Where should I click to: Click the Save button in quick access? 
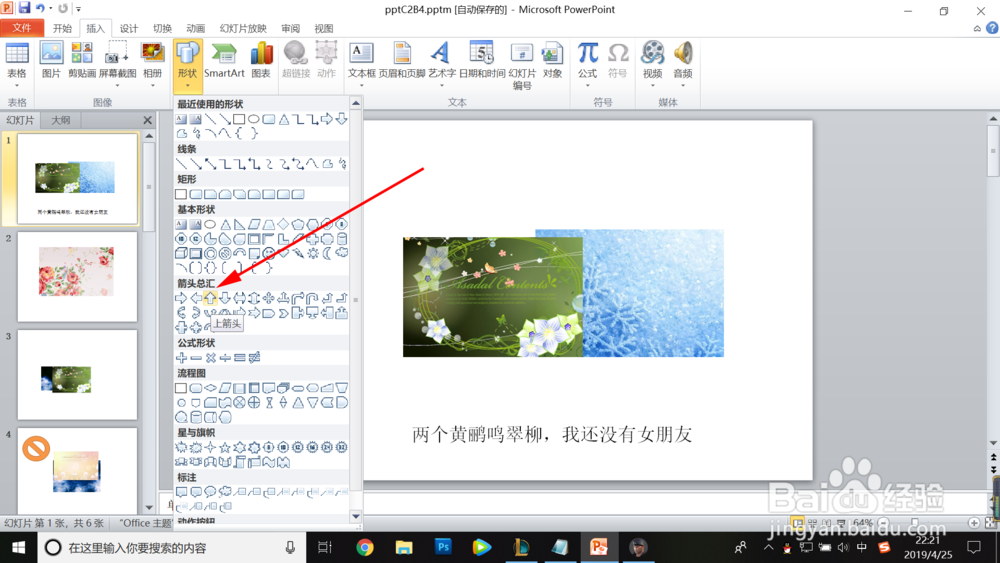[x=24, y=8]
